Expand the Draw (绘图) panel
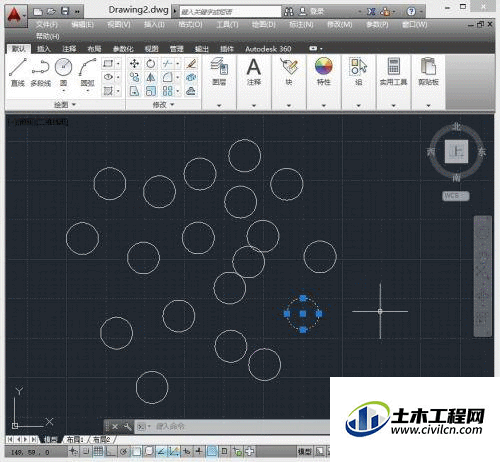Viewport: 500px width, 462px height. [x=65, y=105]
